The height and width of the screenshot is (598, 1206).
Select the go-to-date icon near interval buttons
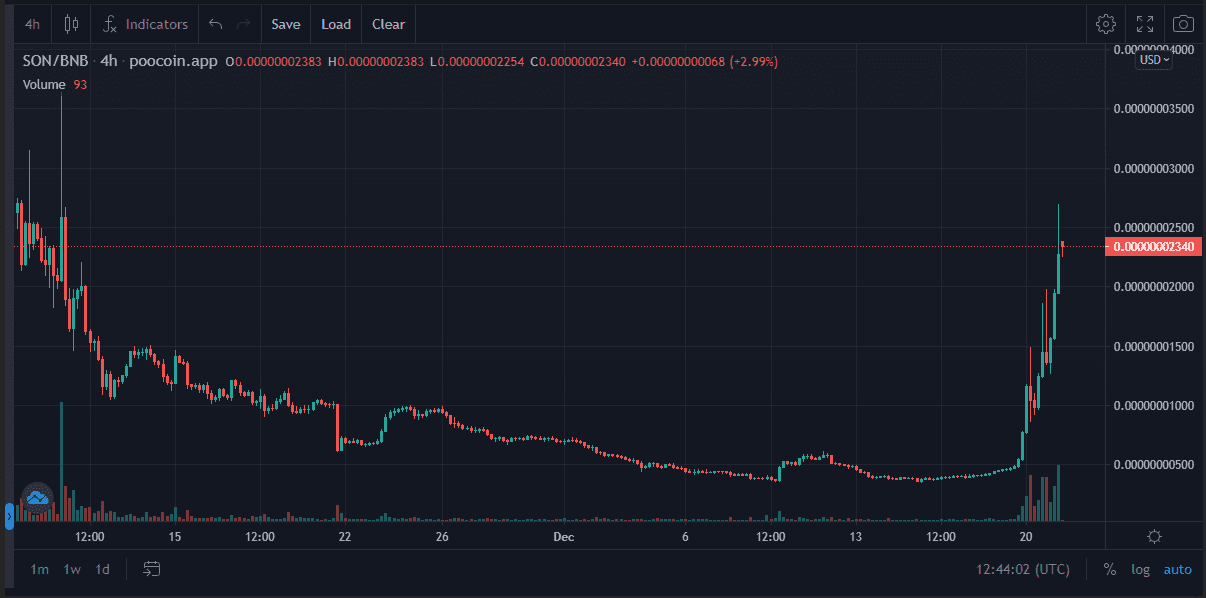(152, 568)
